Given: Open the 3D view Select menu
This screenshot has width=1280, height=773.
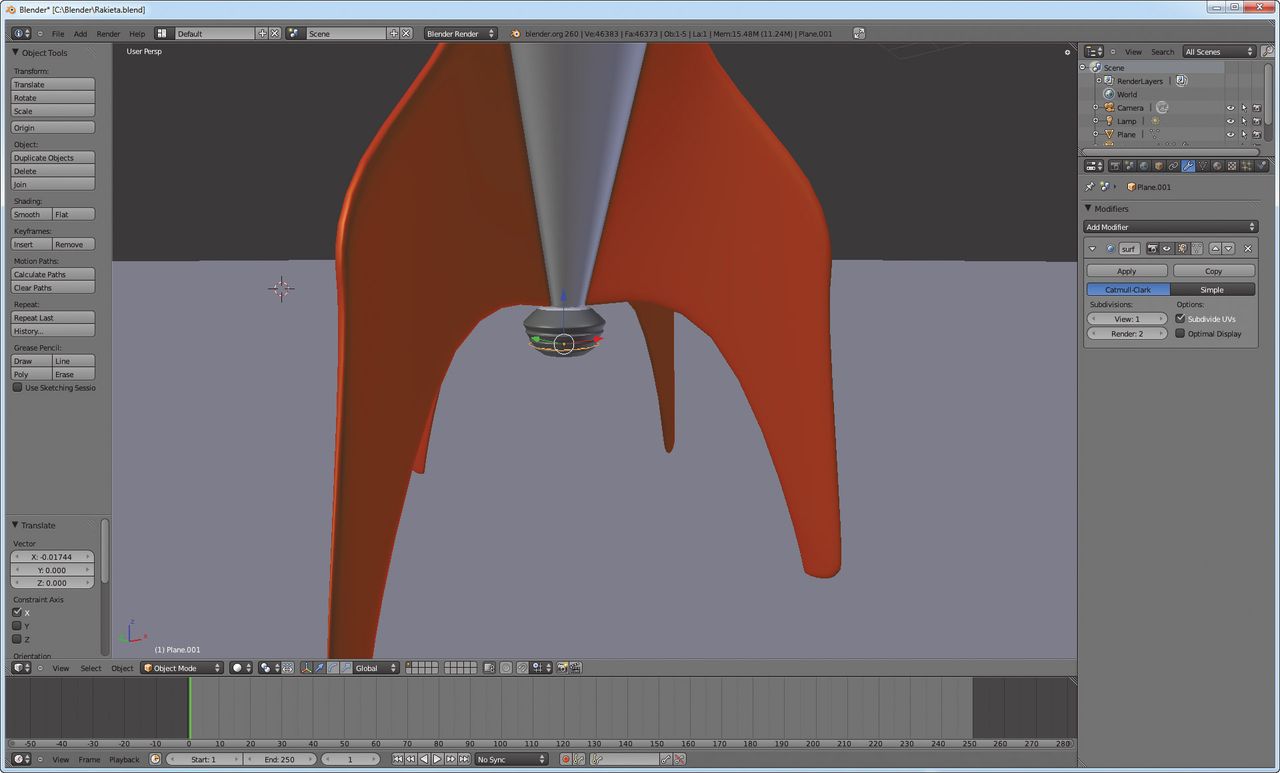Looking at the screenshot, I should 91,668.
